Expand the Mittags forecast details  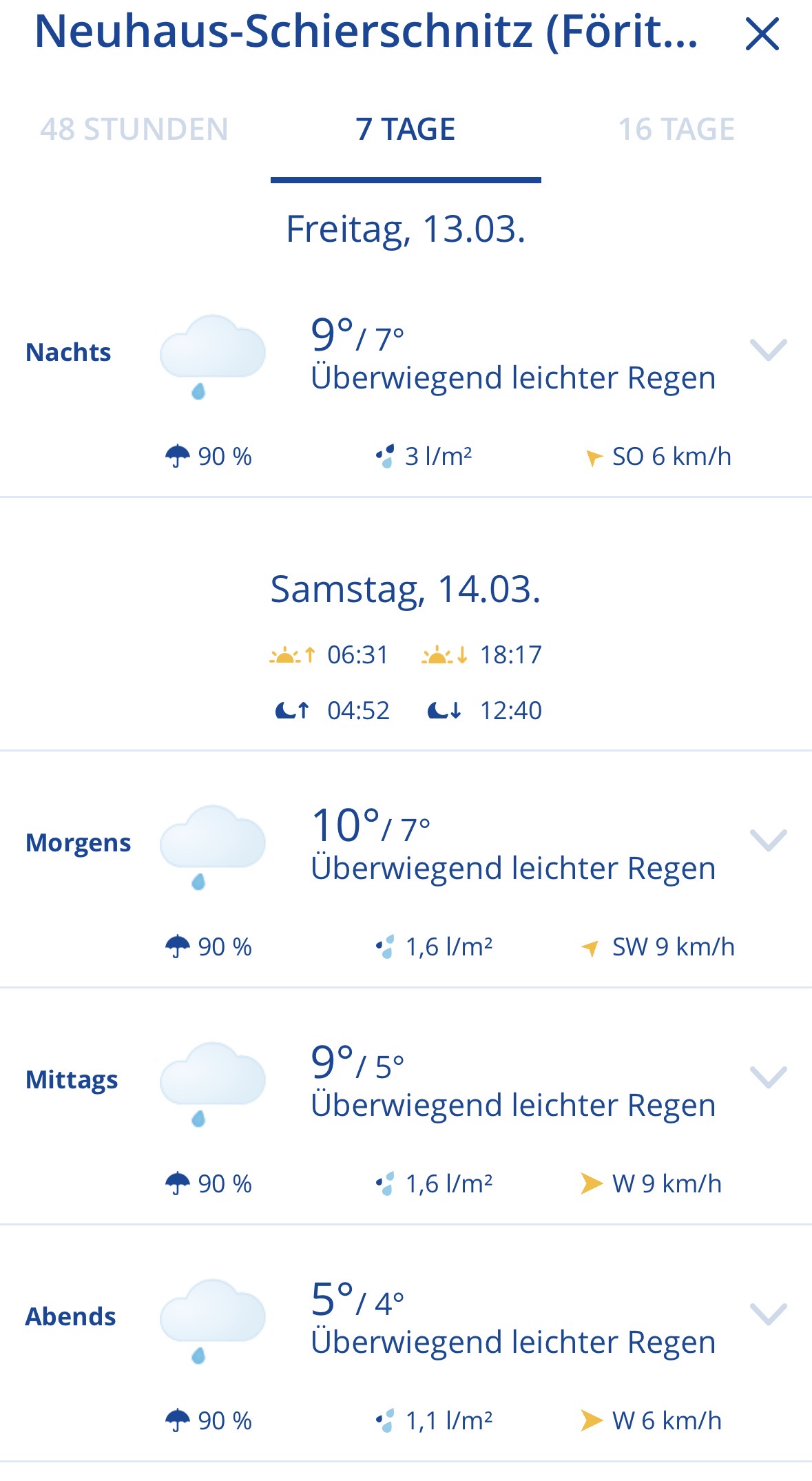click(768, 1077)
